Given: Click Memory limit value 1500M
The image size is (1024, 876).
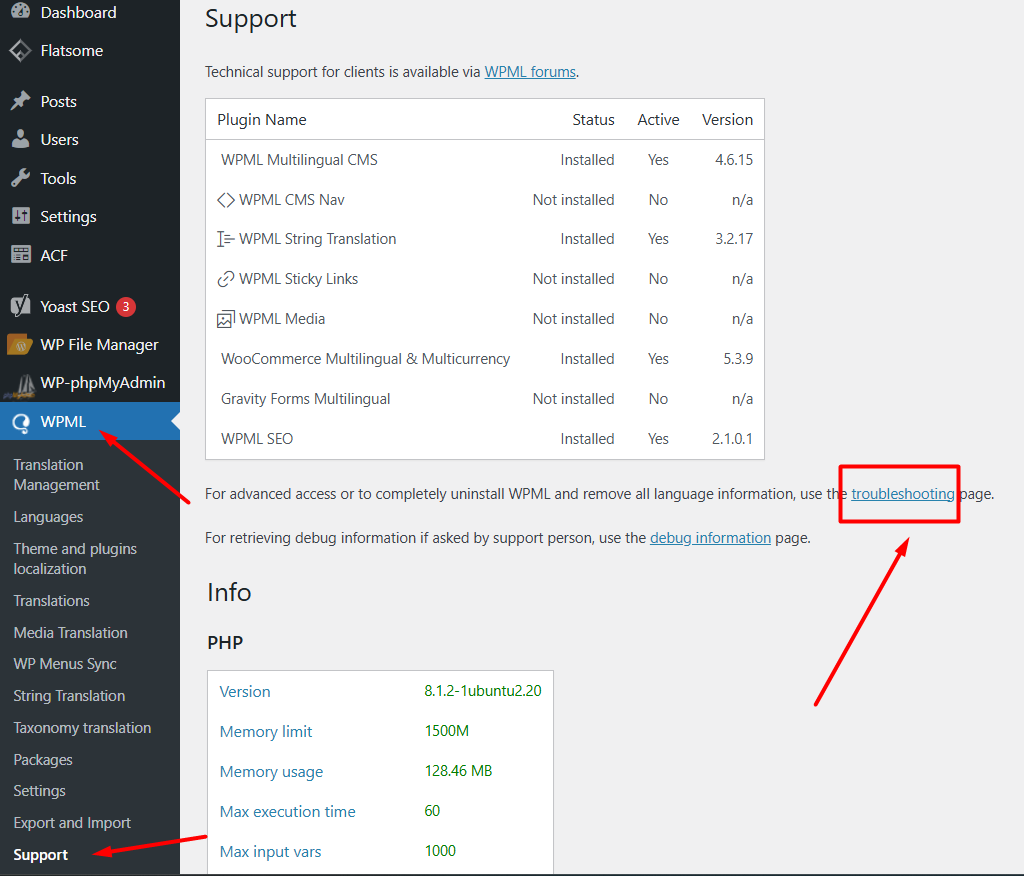Looking at the screenshot, I should (447, 731).
